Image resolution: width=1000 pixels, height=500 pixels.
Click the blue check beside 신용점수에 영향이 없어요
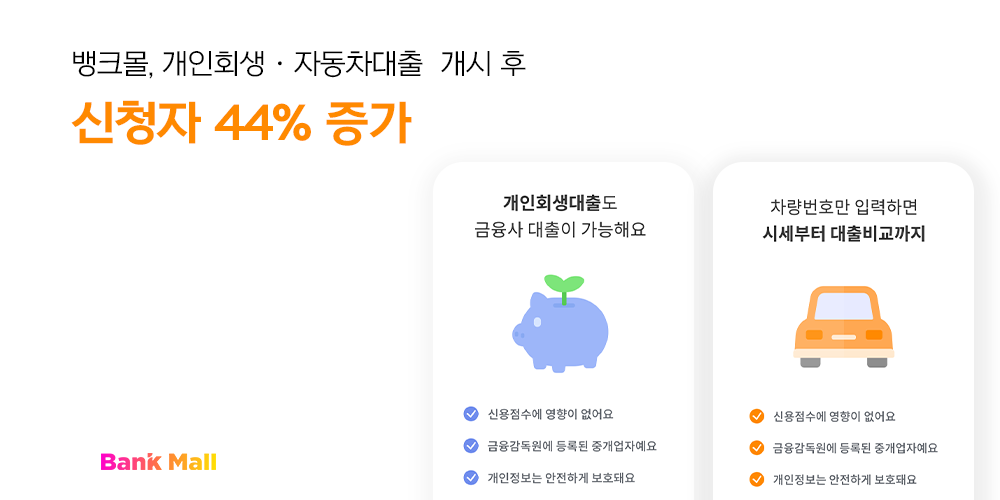471,414
